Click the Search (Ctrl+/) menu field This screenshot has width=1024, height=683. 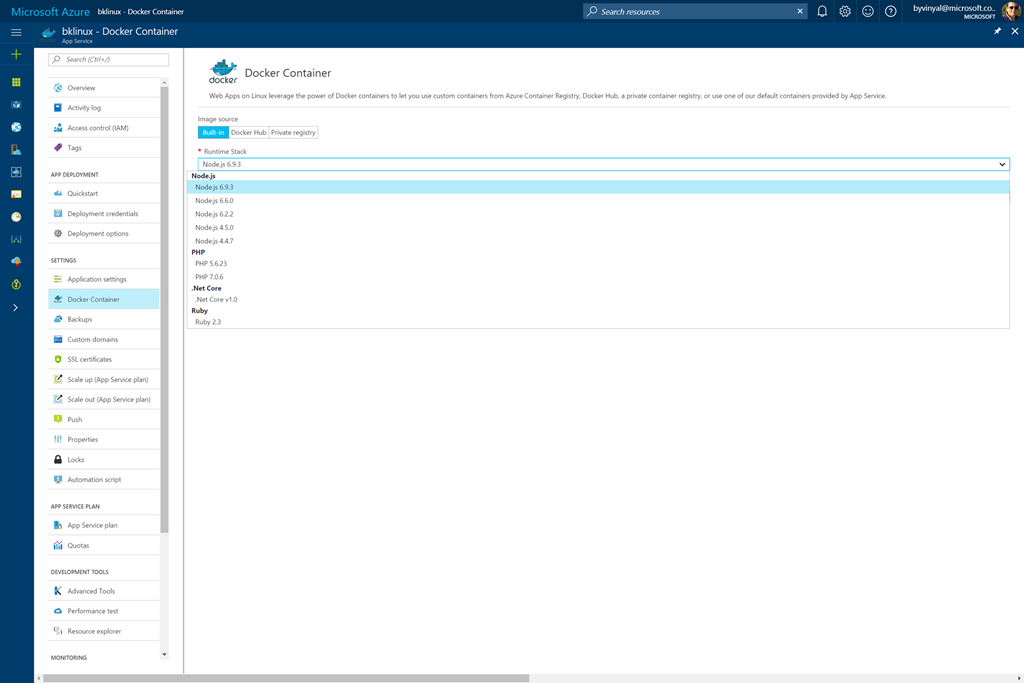tap(109, 60)
